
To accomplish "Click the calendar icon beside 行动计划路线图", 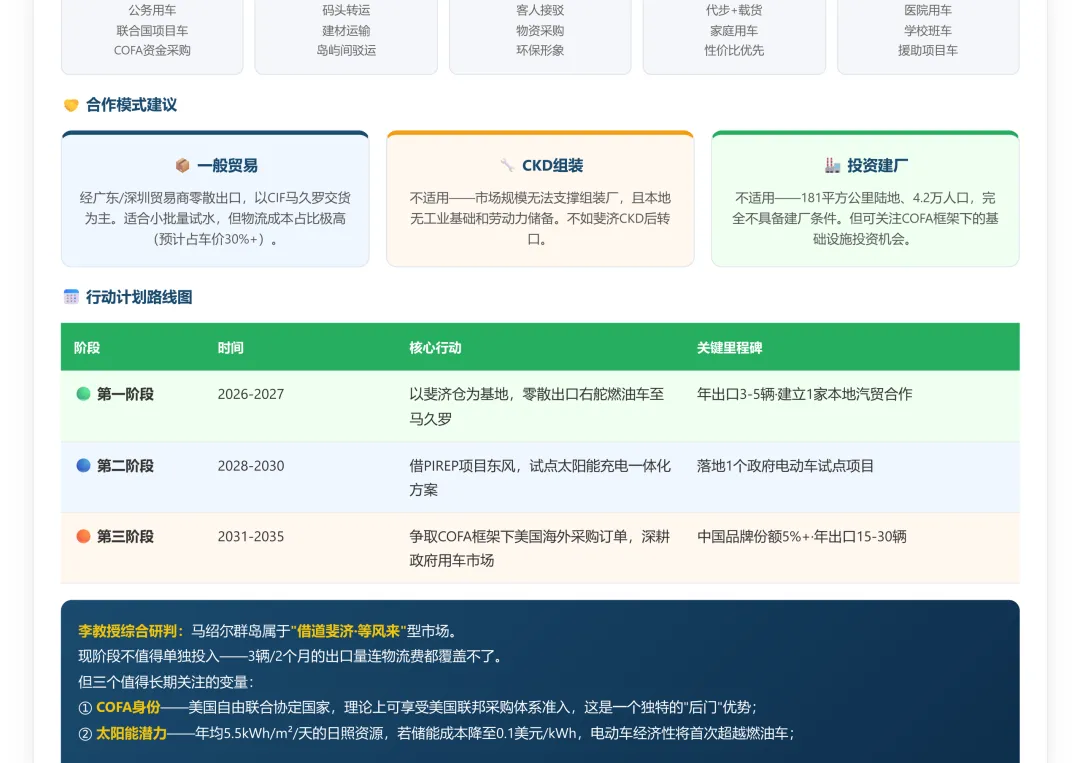I will point(71,297).
